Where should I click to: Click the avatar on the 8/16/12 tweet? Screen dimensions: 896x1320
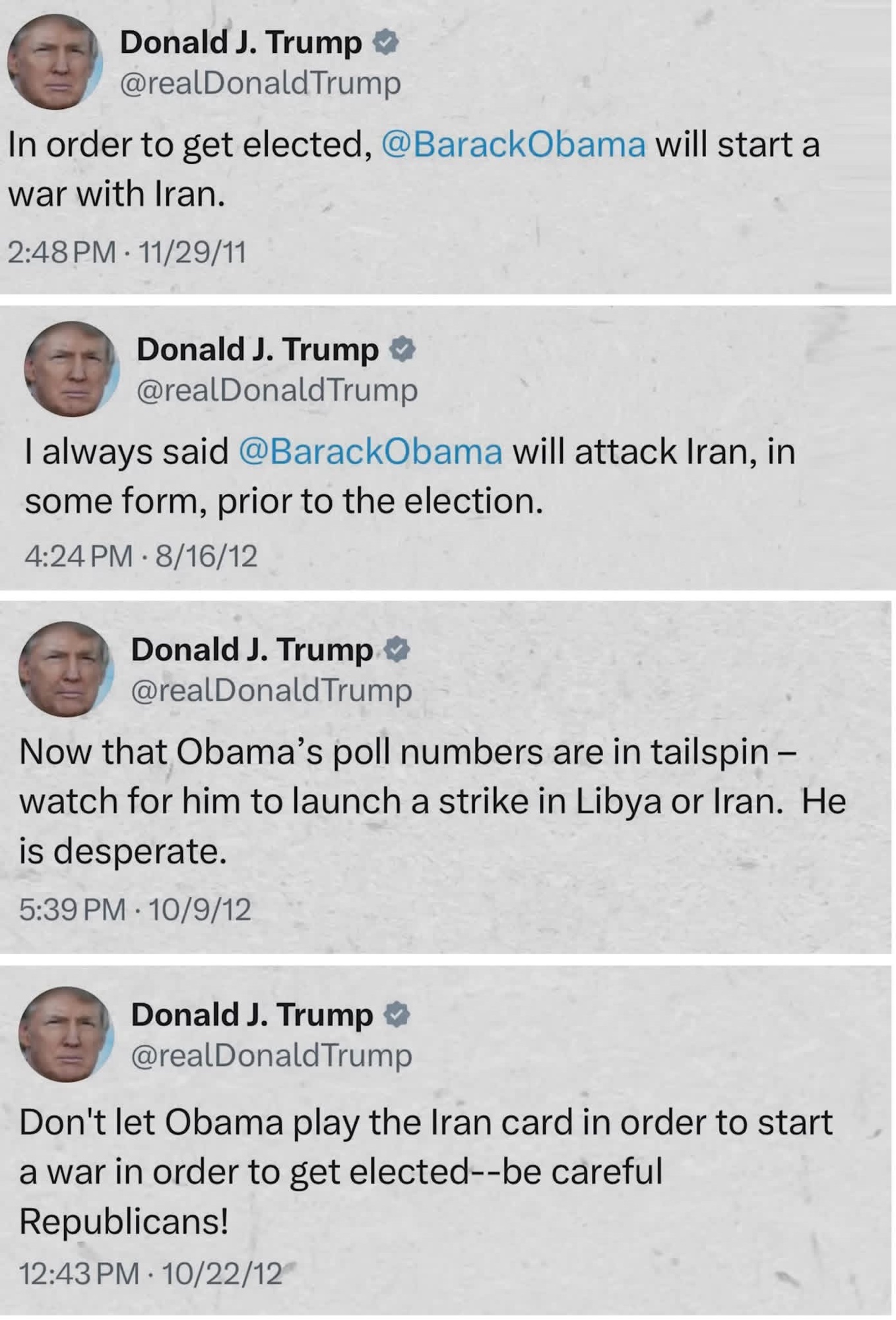(x=71, y=369)
